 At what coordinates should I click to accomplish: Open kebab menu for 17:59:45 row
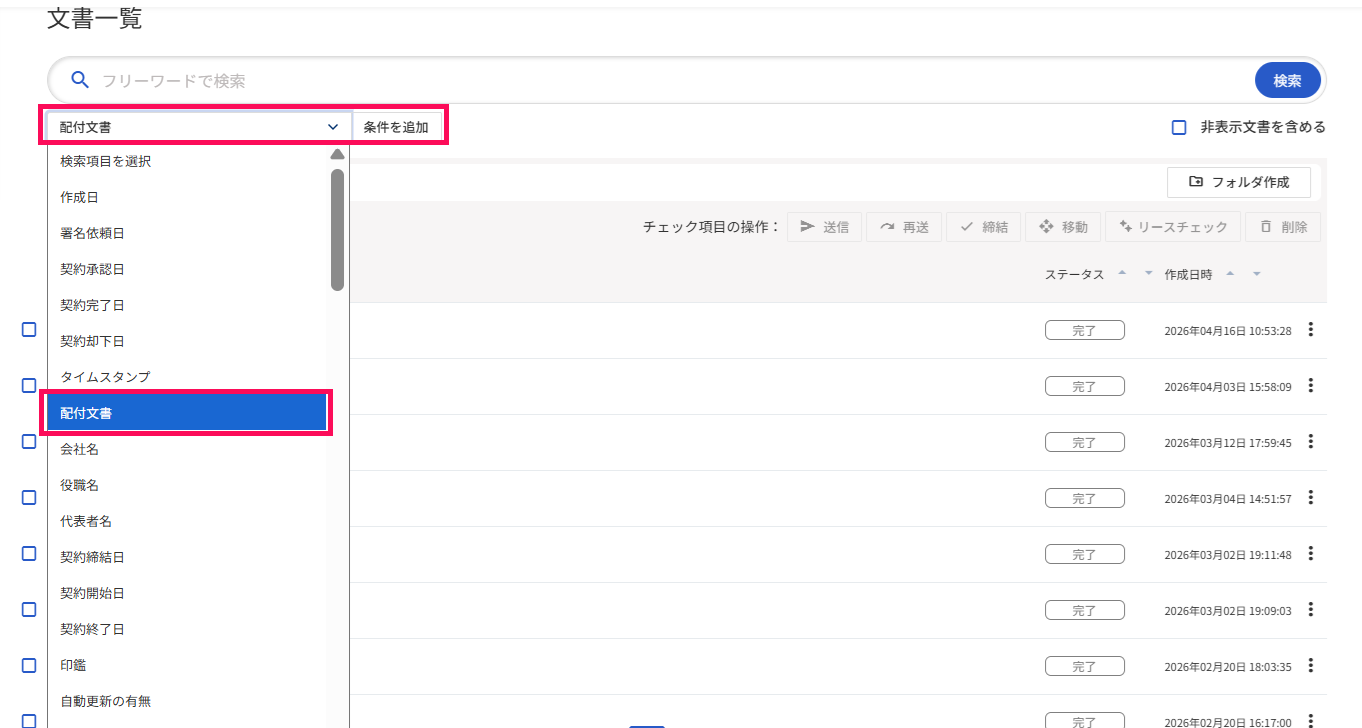tap(1311, 442)
